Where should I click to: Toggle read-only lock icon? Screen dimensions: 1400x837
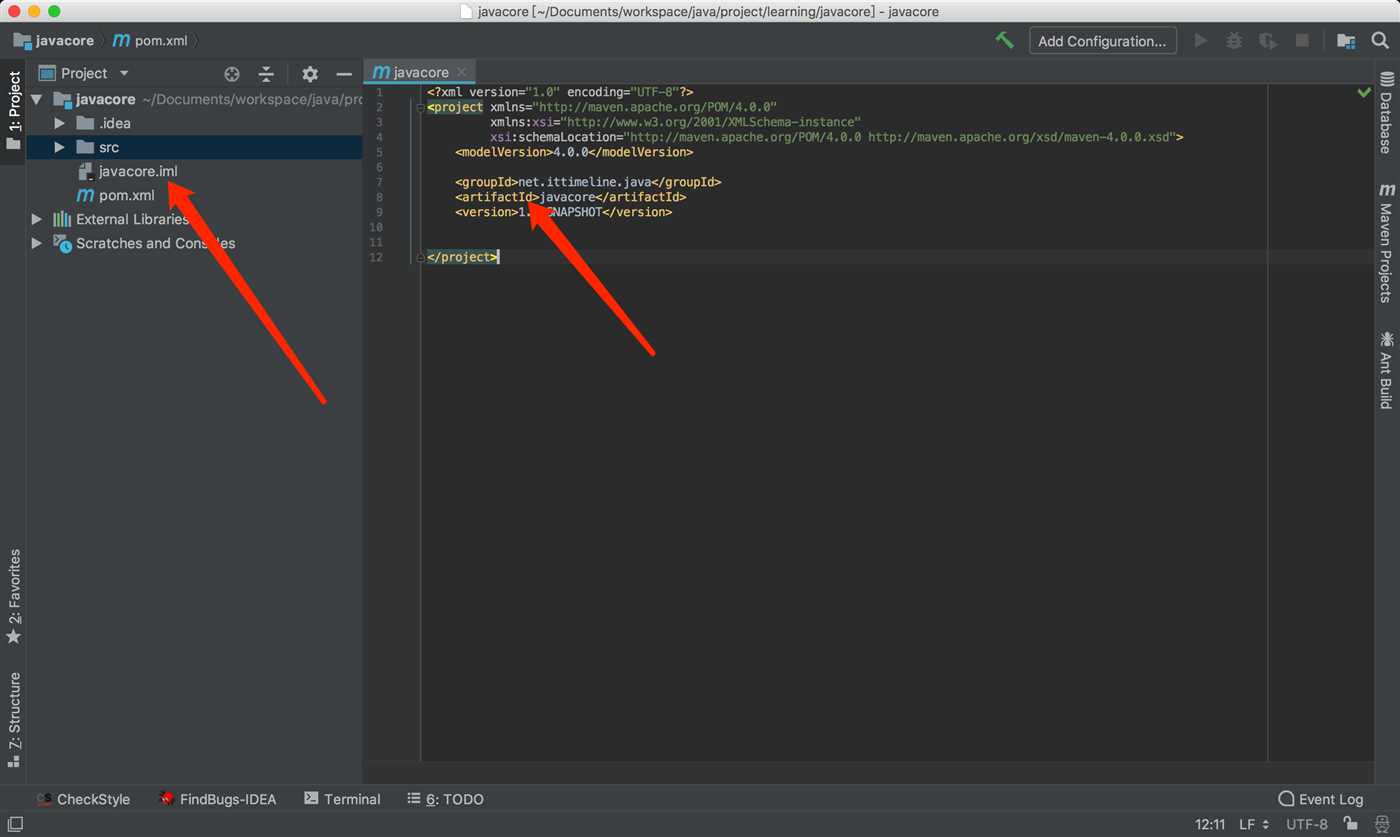tap(1350, 825)
